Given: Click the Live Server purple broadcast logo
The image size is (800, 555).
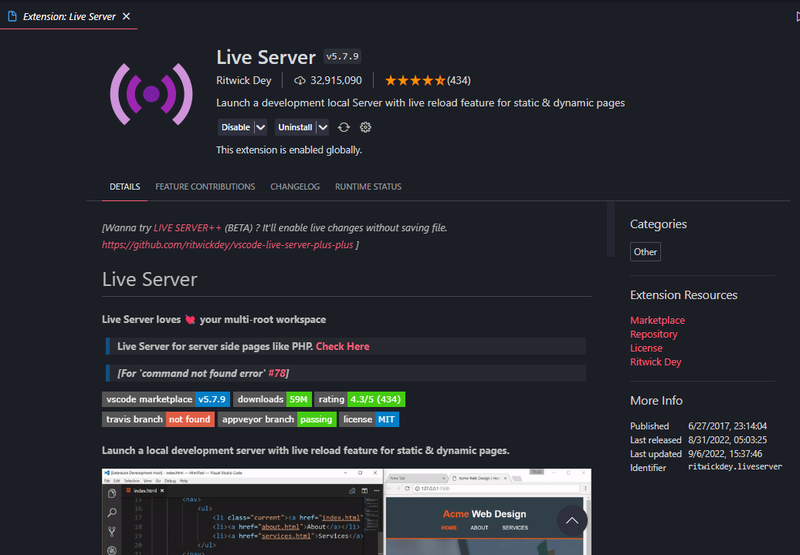Looking at the screenshot, I should (x=152, y=94).
